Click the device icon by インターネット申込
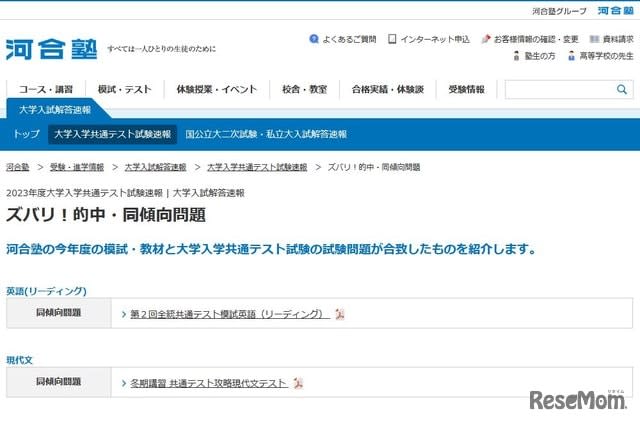The width and height of the screenshot is (640, 423). coord(392,39)
